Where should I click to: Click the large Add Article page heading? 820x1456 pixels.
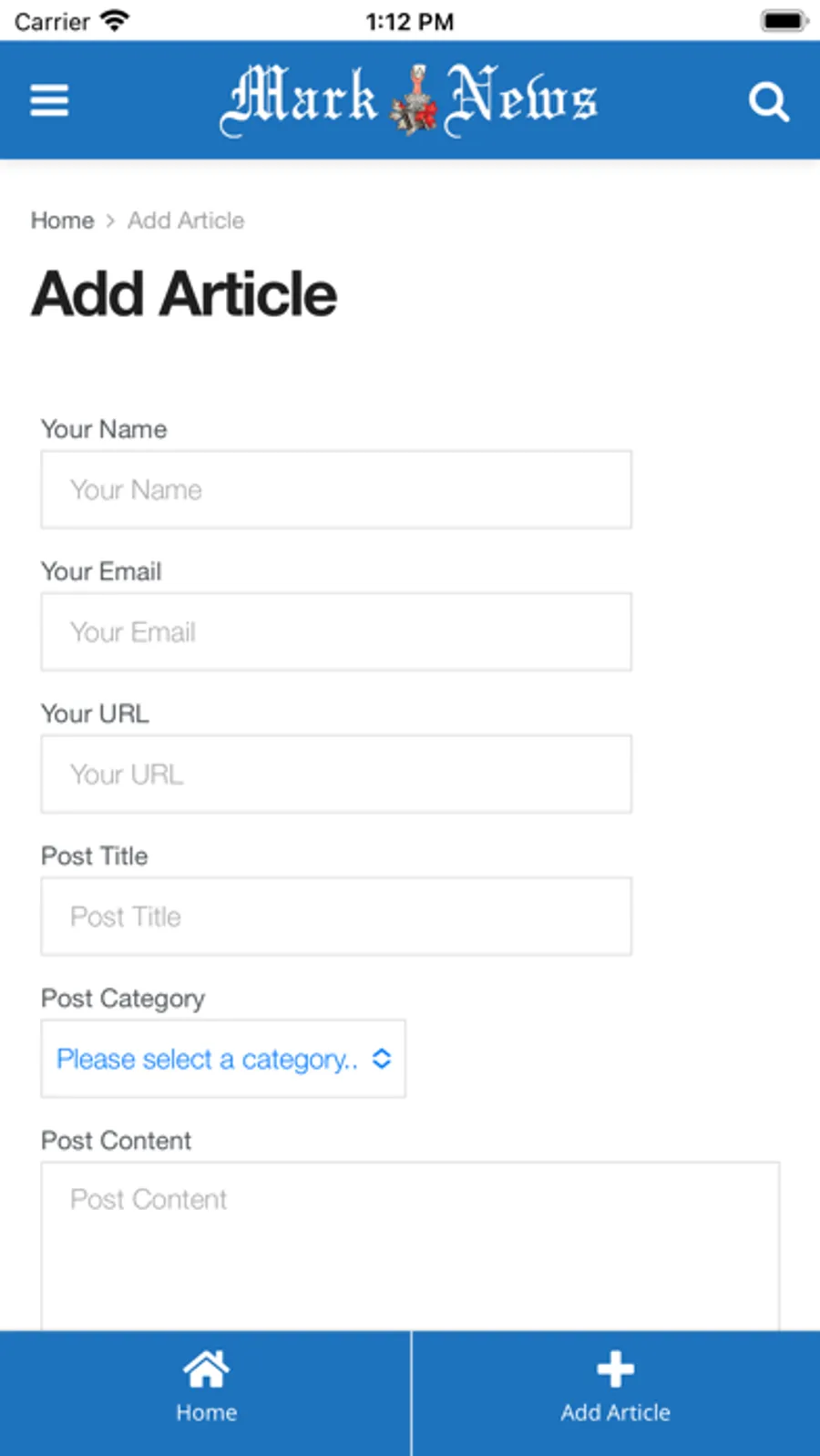click(184, 294)
